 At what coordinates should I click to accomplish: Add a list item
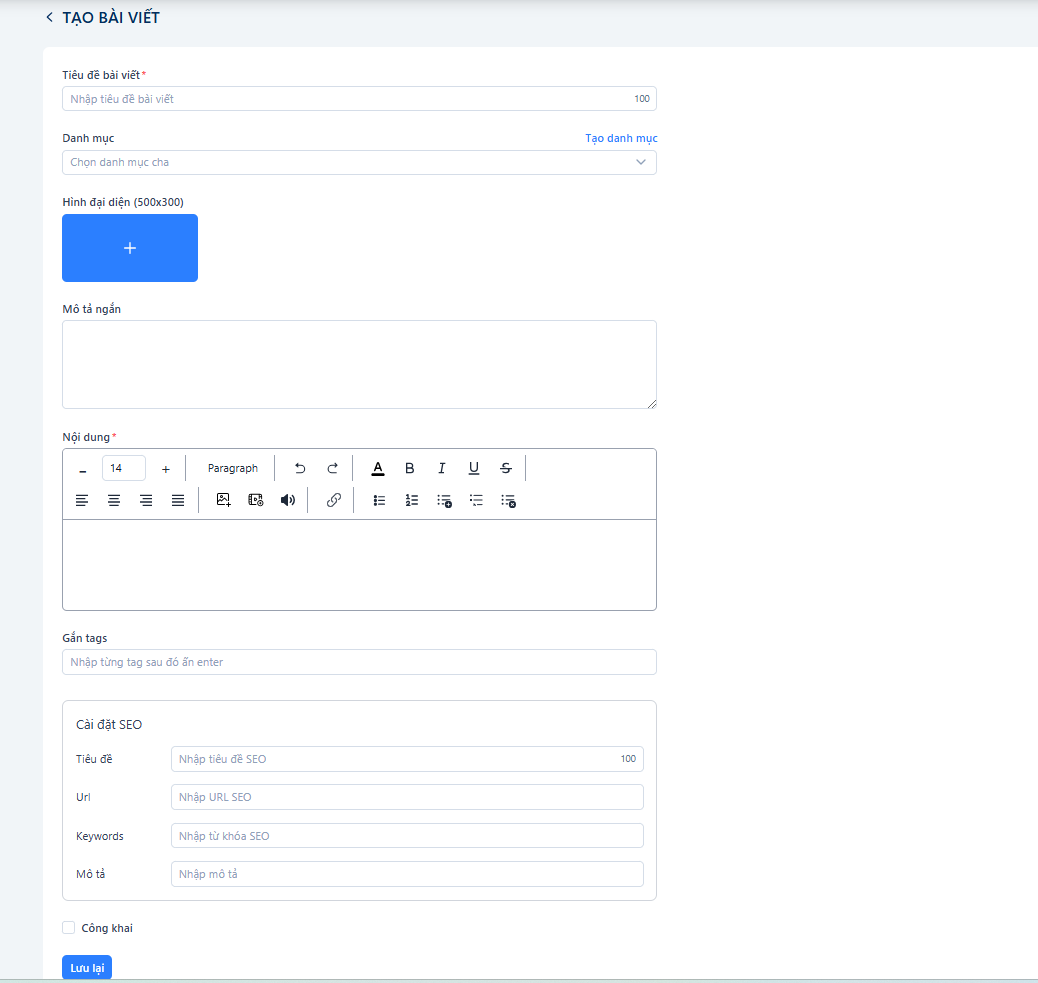444,501
